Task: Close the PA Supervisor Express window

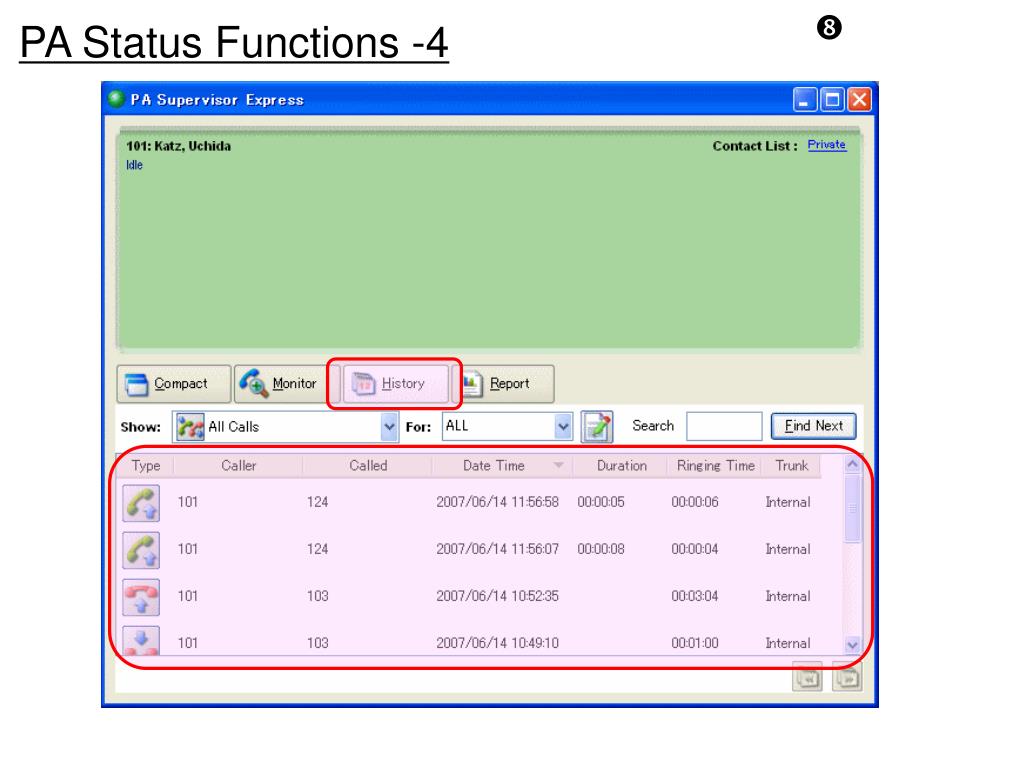Action: click(x=859, y=100)
